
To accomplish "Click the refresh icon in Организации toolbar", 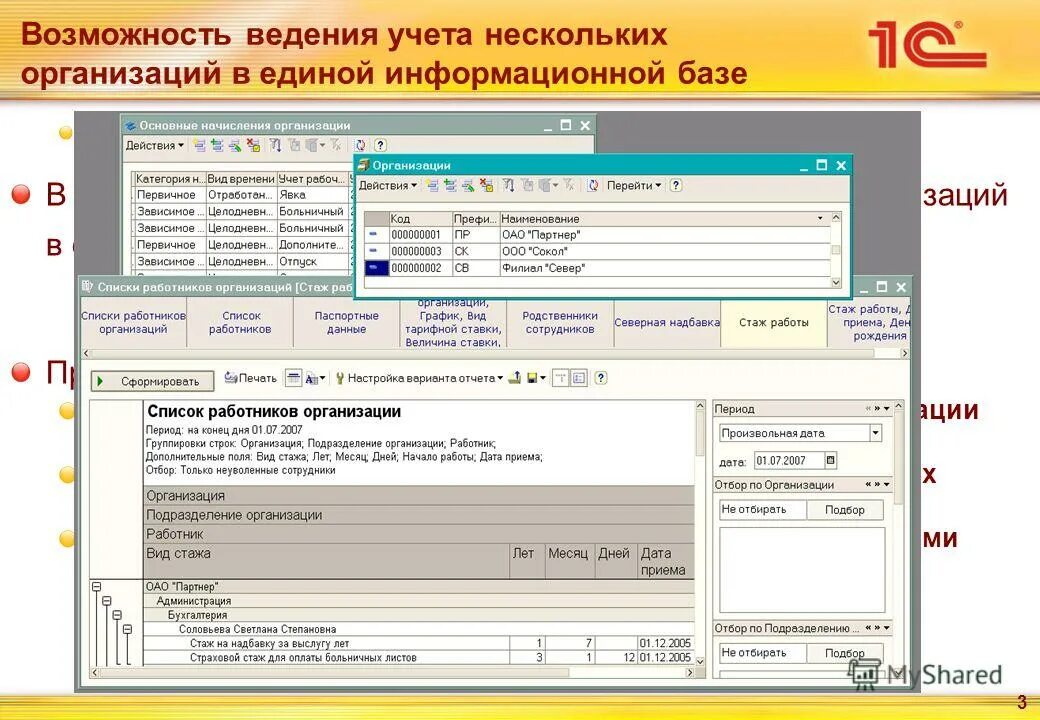I will coord(591,184).
